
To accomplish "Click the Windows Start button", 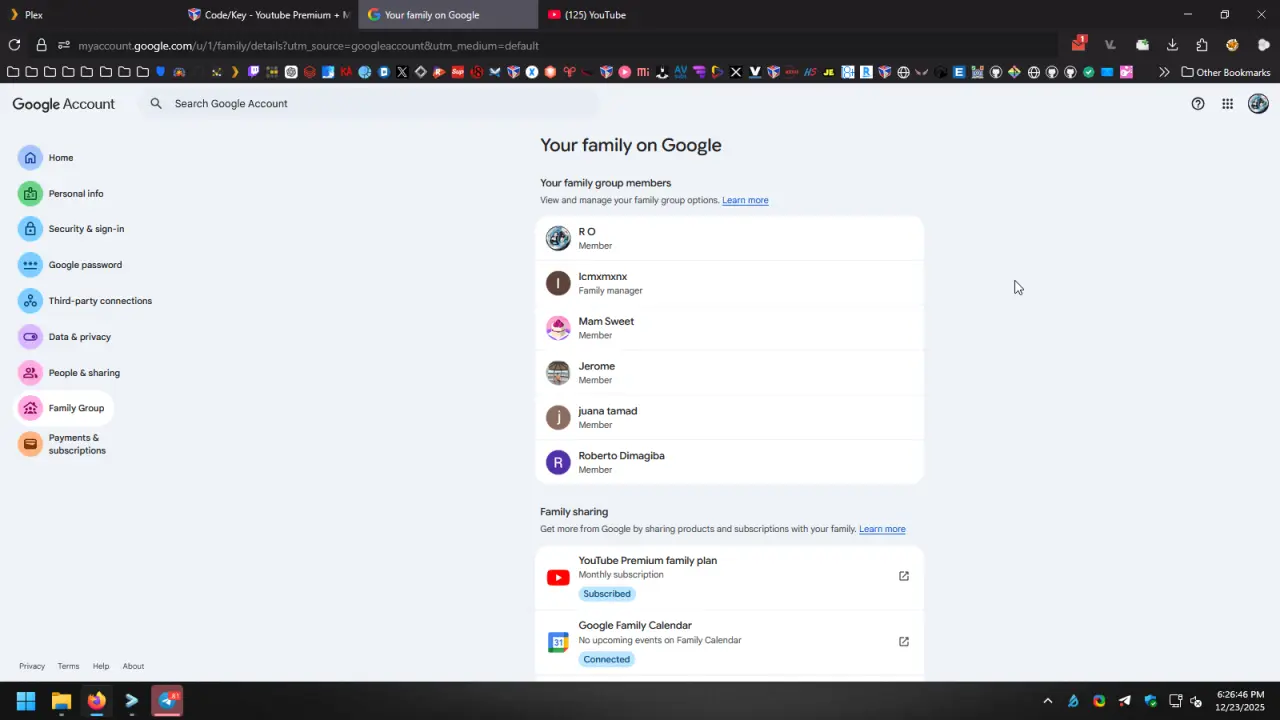I will coord(26,701).
